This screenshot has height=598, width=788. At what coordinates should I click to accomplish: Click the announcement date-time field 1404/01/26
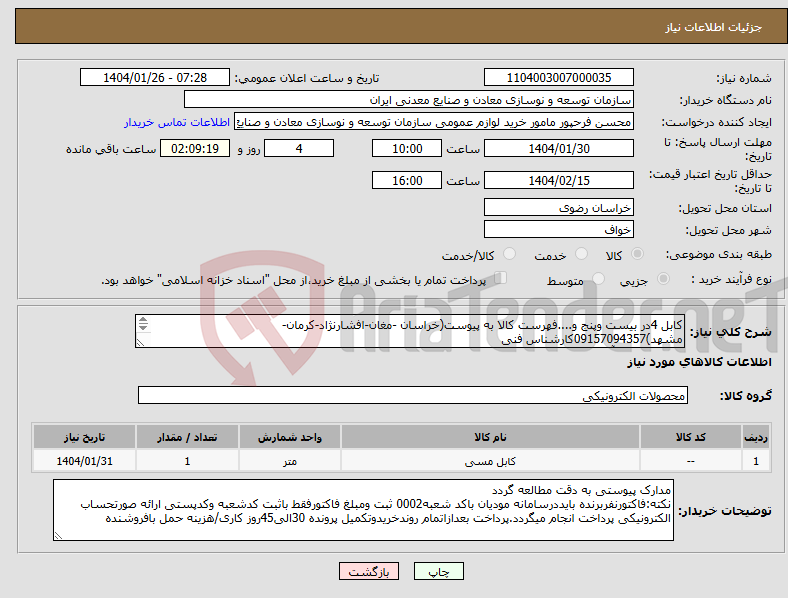point(155,77)
